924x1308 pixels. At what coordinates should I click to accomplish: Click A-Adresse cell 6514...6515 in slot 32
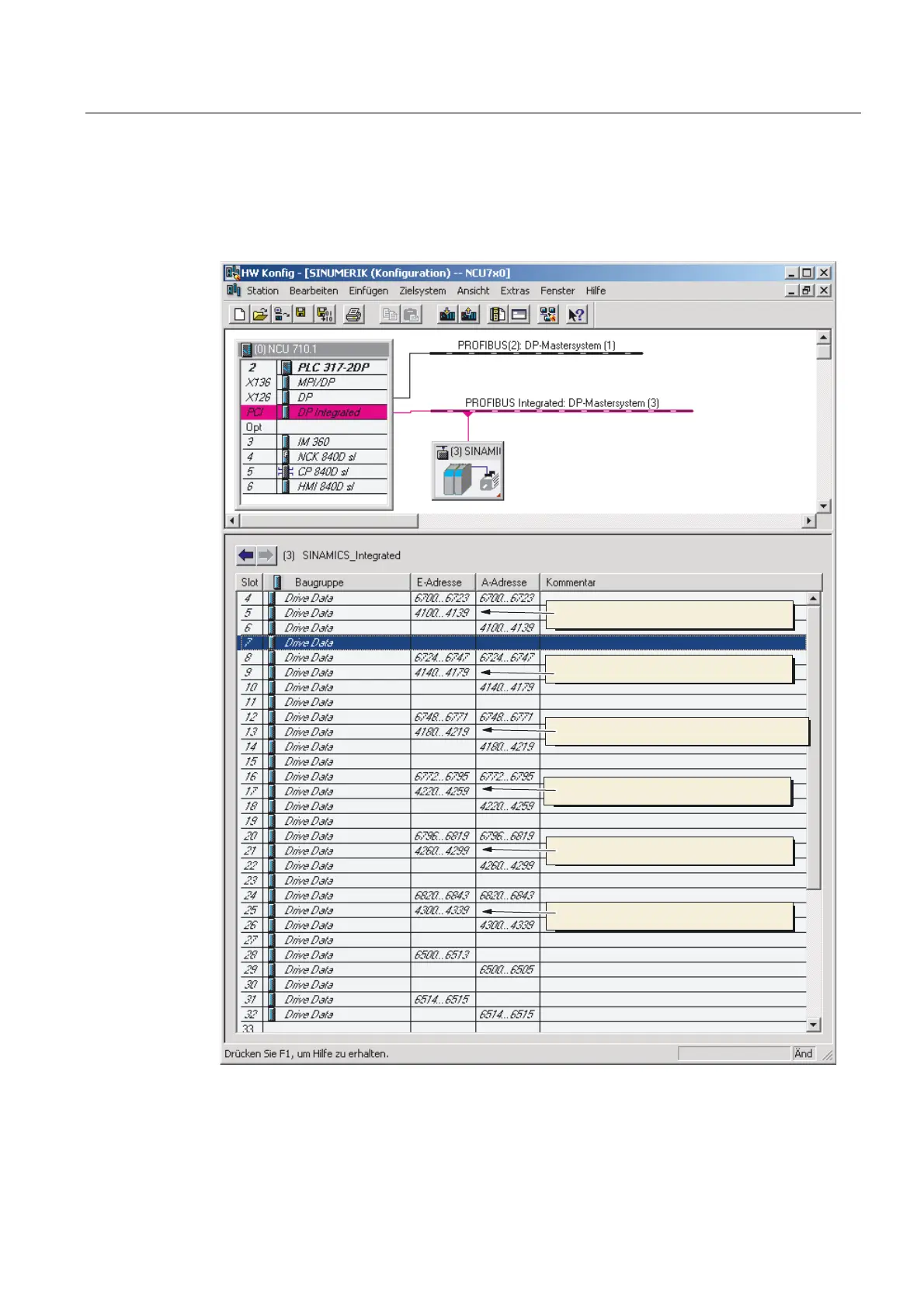[x=507, y=1014]
